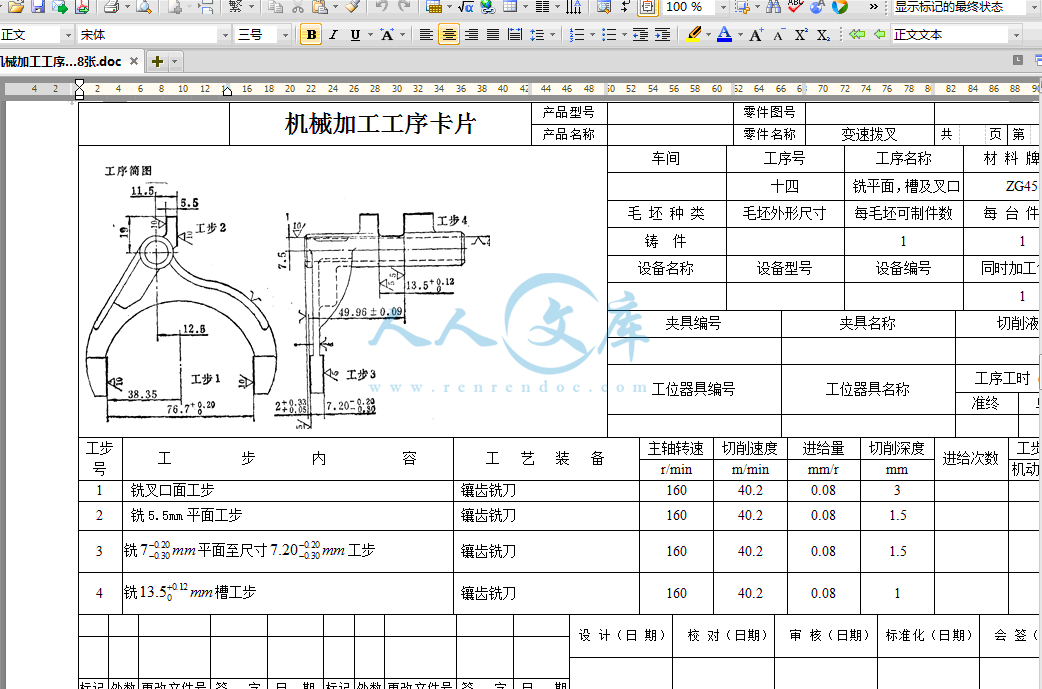Viewport: 1042px width, 689px height.
Task: Insert a formula with the √α icon
Action: coord(466,7)
